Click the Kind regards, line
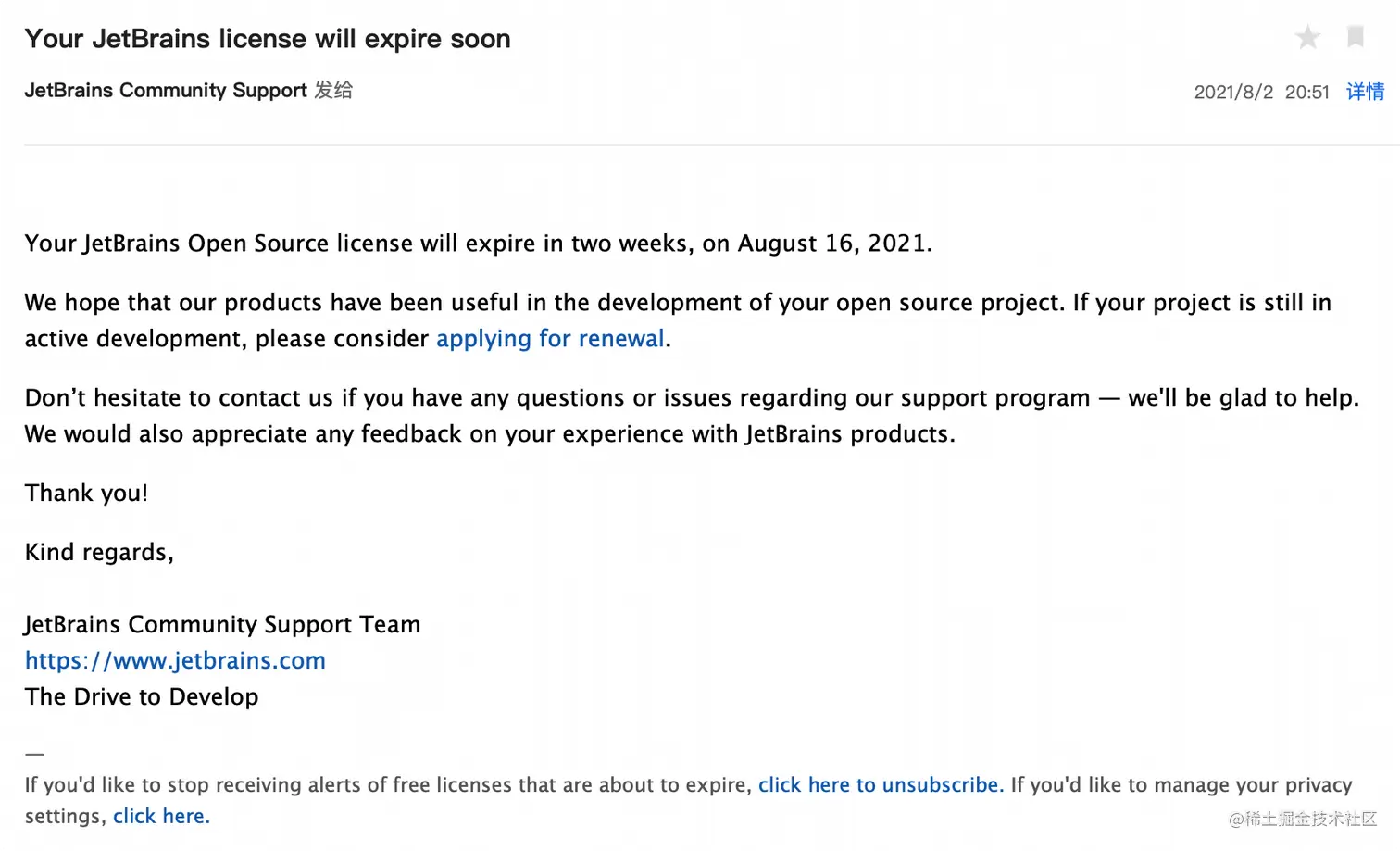Viewport: 1400px width, 851px height. 99,553
